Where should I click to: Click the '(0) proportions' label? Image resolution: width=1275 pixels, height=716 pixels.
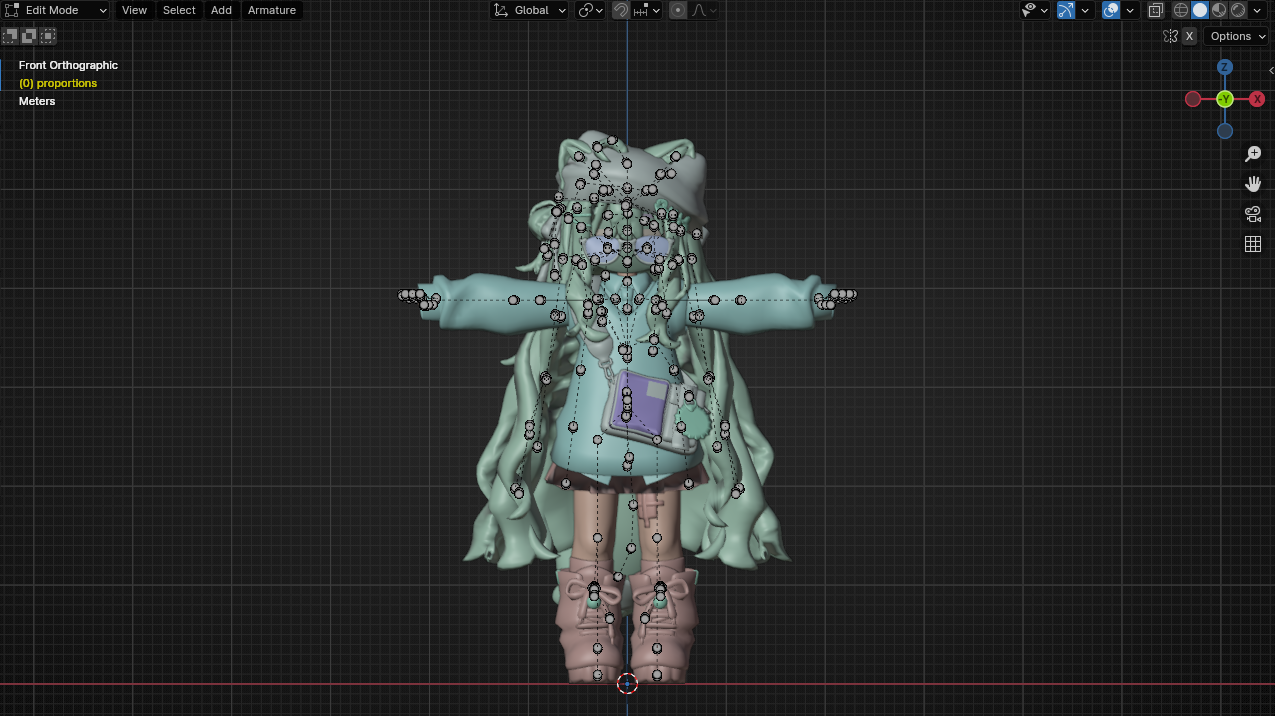coord(58,83)
